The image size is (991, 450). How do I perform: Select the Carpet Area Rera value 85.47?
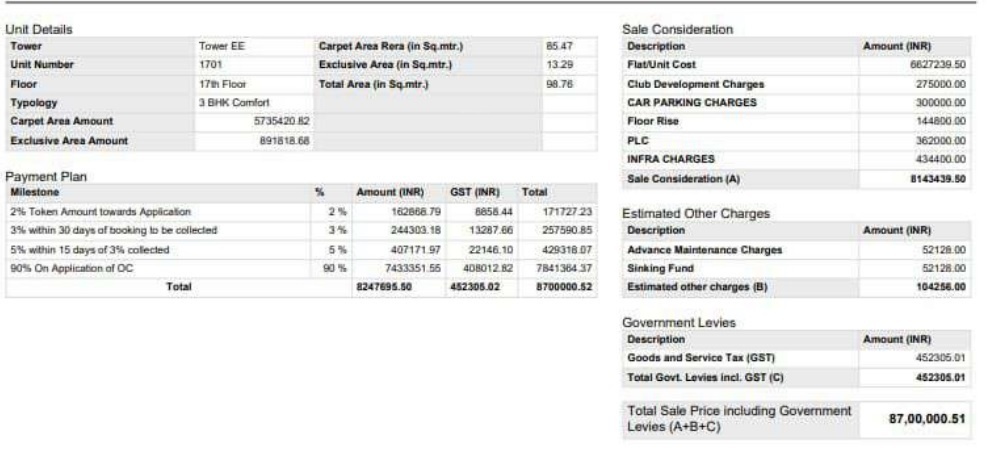click(x=559, y=46)
